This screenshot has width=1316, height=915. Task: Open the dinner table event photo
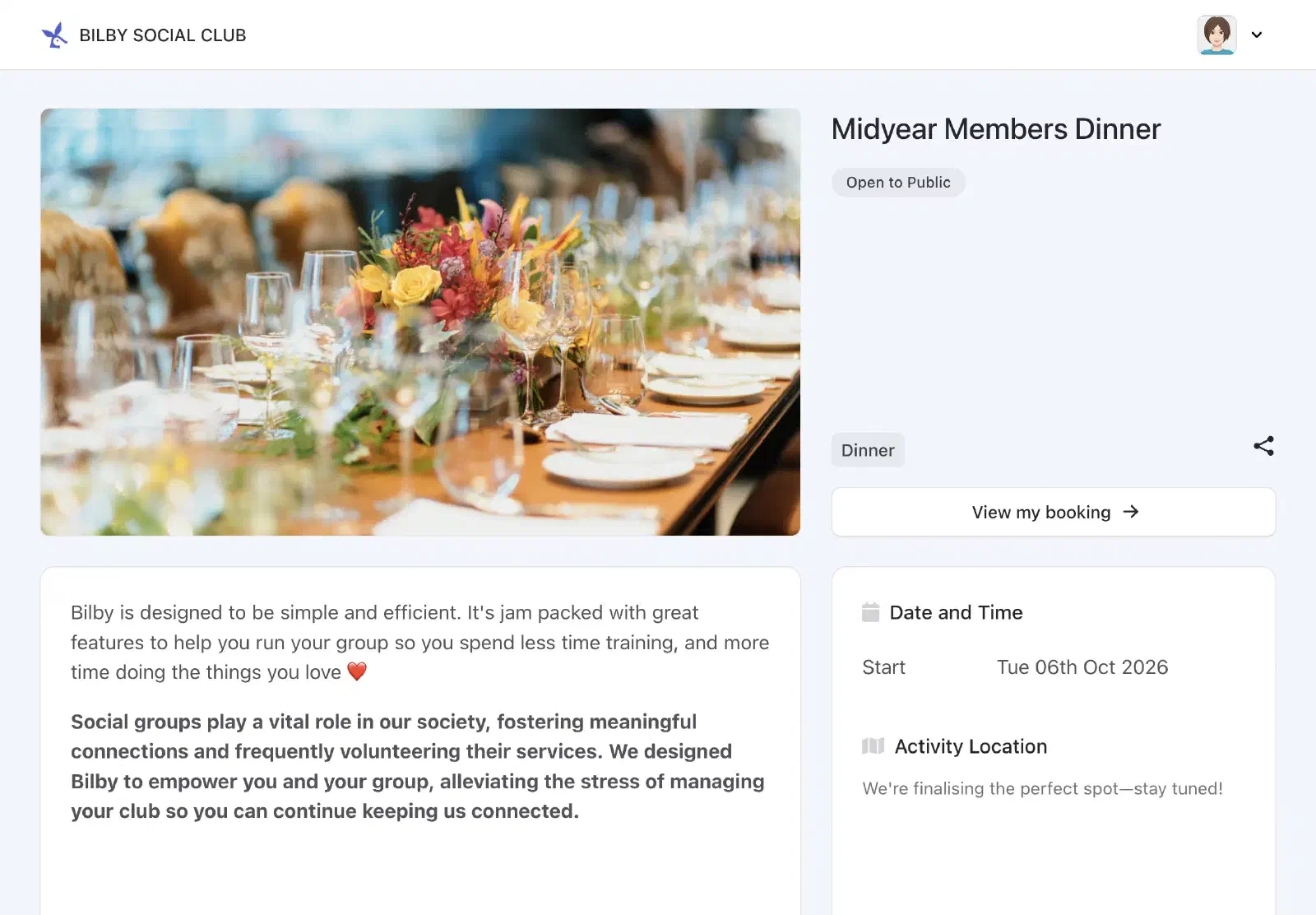point(420,322)
